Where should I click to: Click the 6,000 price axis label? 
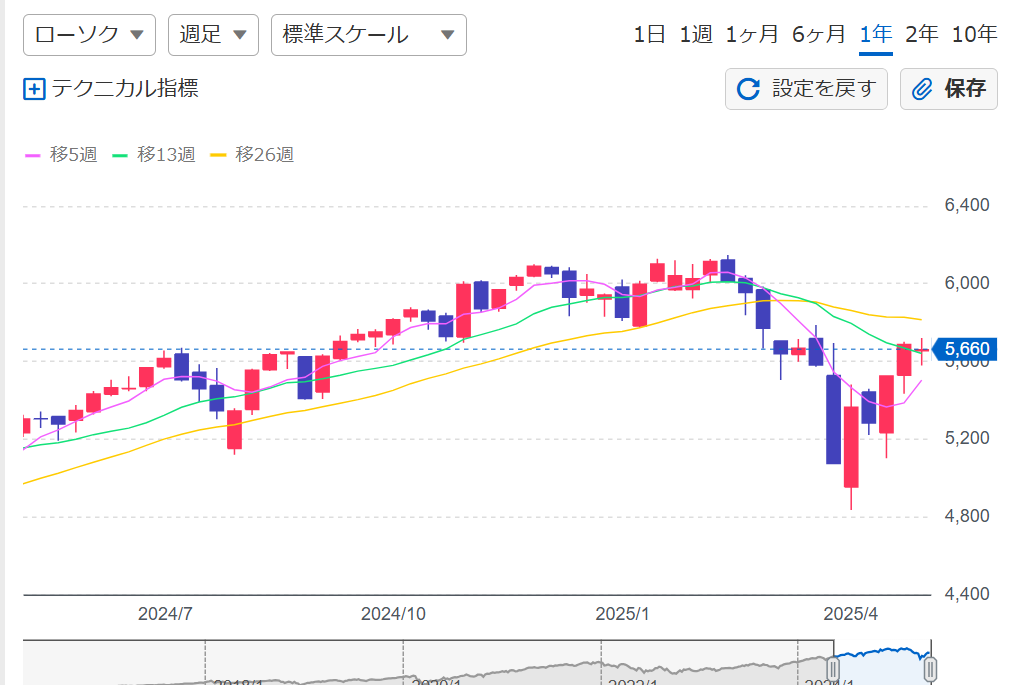pyautogui.click(x=967, y=283)
